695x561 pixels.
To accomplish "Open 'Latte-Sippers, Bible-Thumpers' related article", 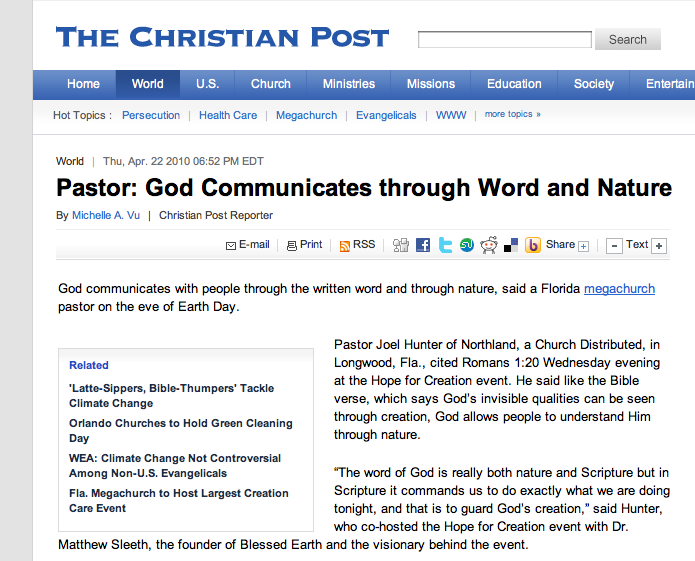I will tap(172, 396).
